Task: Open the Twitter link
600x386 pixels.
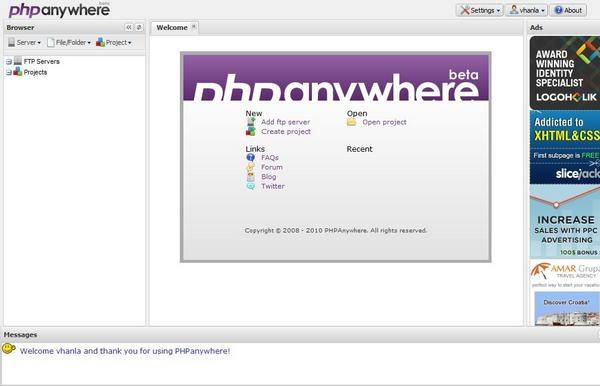Action: 273,186
